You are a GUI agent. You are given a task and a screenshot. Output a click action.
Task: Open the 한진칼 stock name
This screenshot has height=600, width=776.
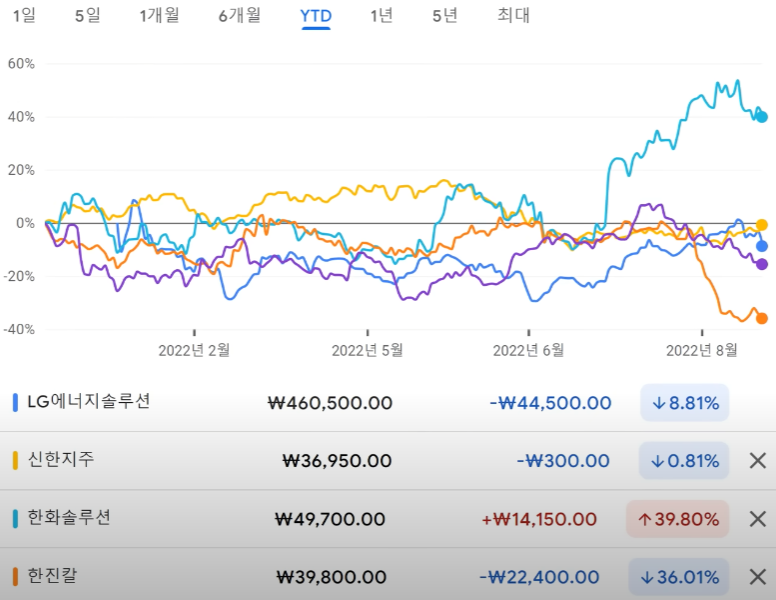[52, 575]
